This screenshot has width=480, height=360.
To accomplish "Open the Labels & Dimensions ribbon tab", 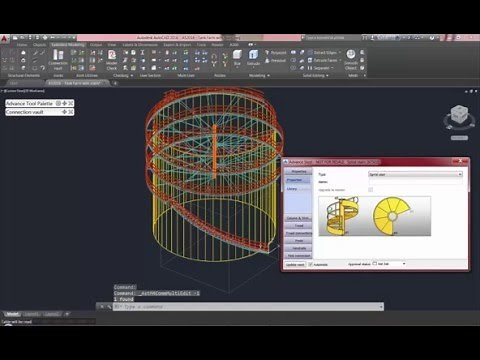I will [x=140, y=45].
